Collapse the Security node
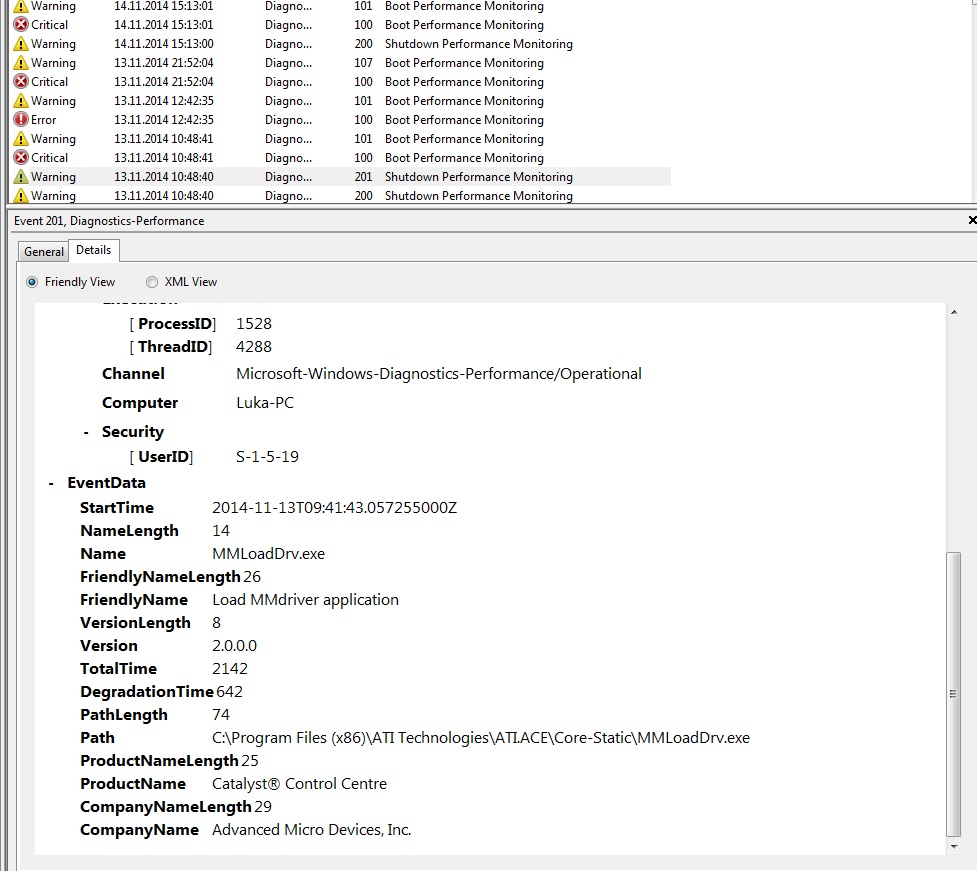The height and width of the screenshot is (871, 977). coord(86,432)
